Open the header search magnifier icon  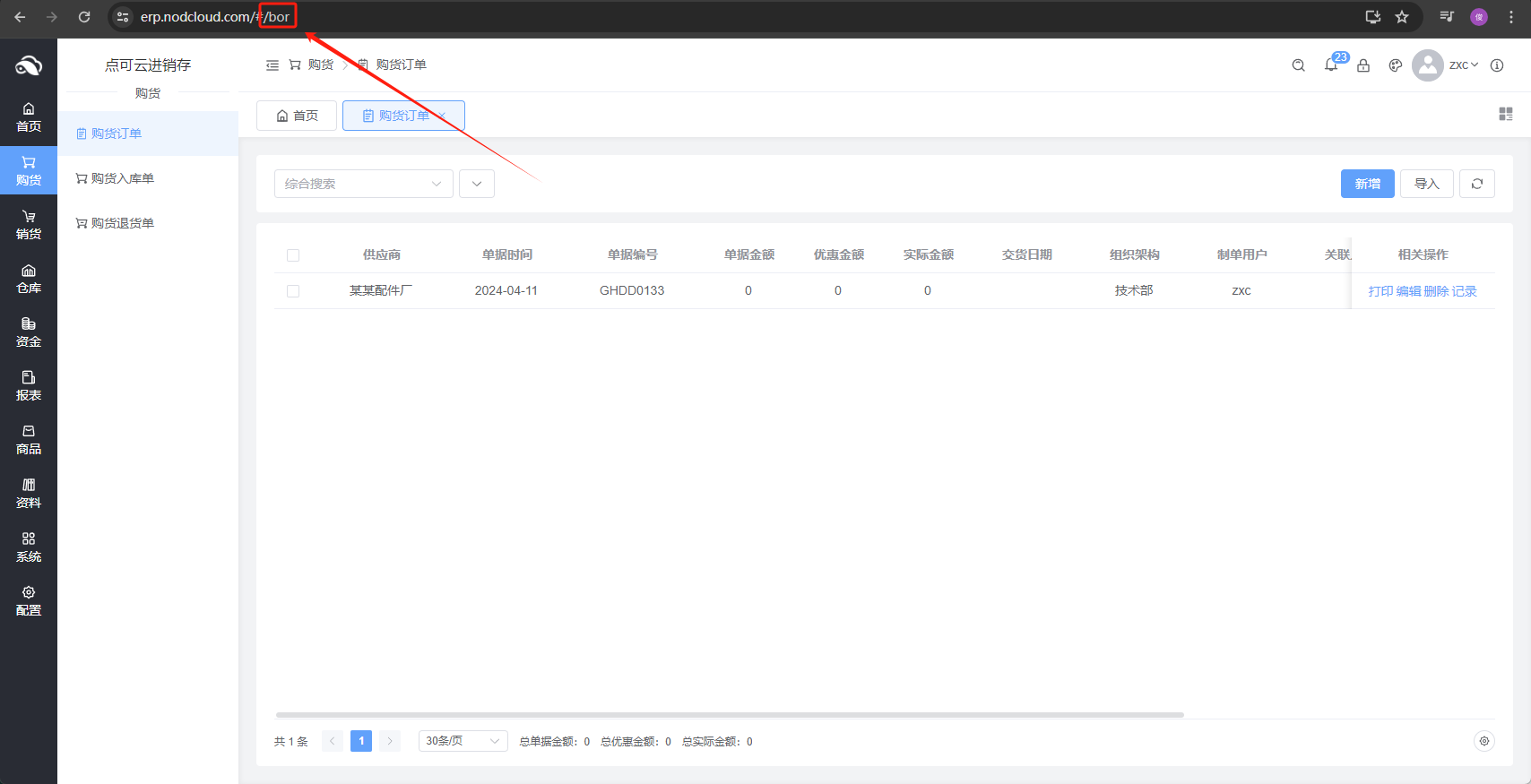(x=1298, y=65)
